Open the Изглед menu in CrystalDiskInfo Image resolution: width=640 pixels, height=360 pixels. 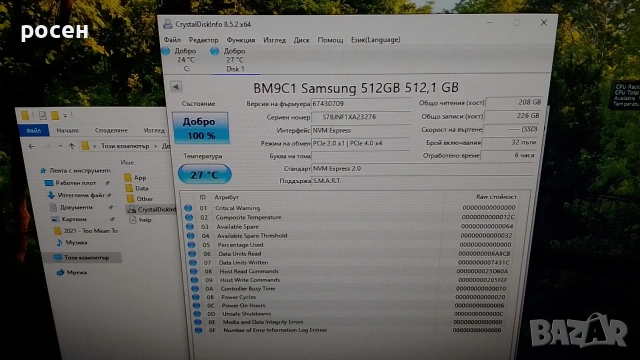coord(274,40)
